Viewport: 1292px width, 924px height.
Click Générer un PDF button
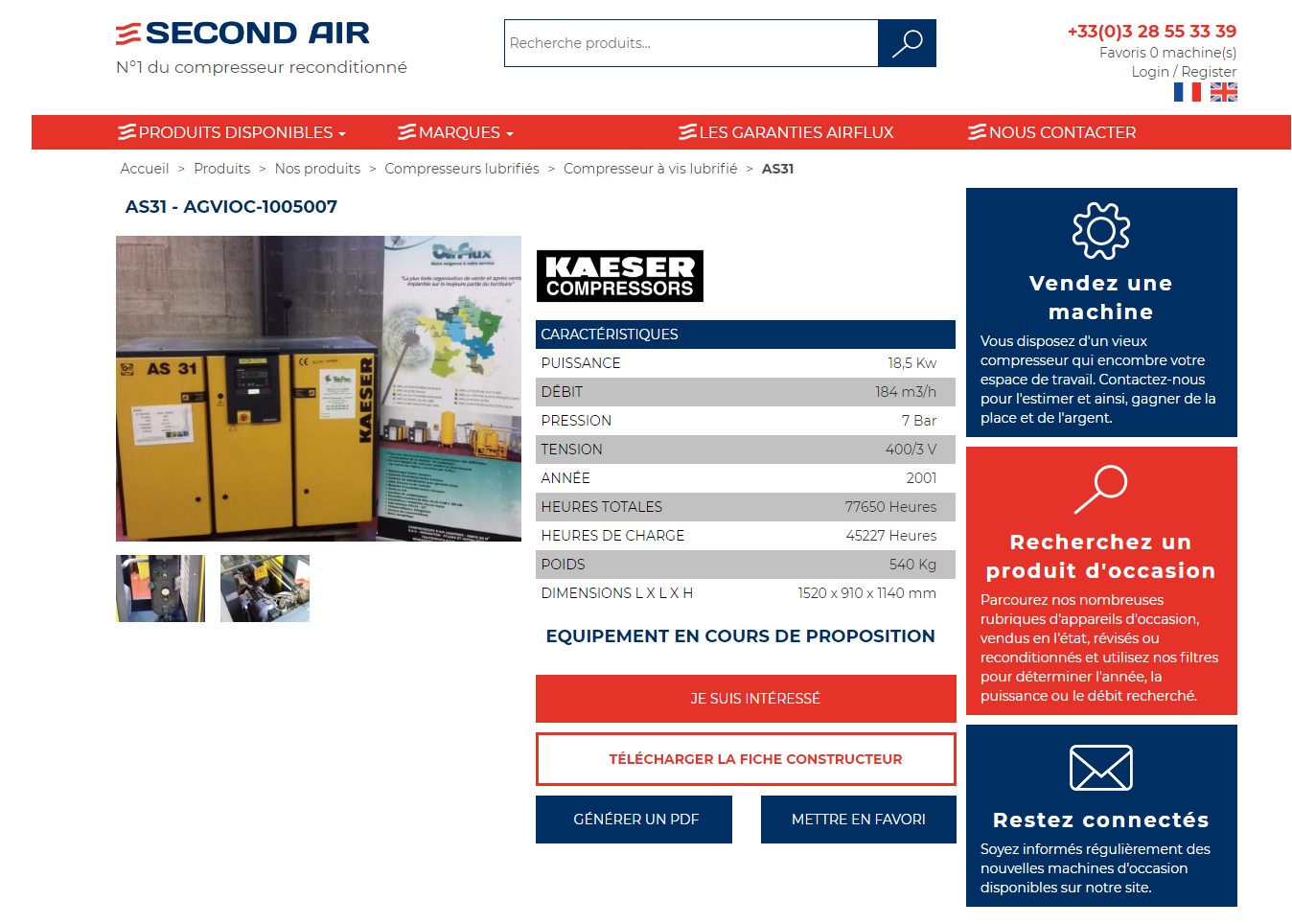click(x=634, y=820)
